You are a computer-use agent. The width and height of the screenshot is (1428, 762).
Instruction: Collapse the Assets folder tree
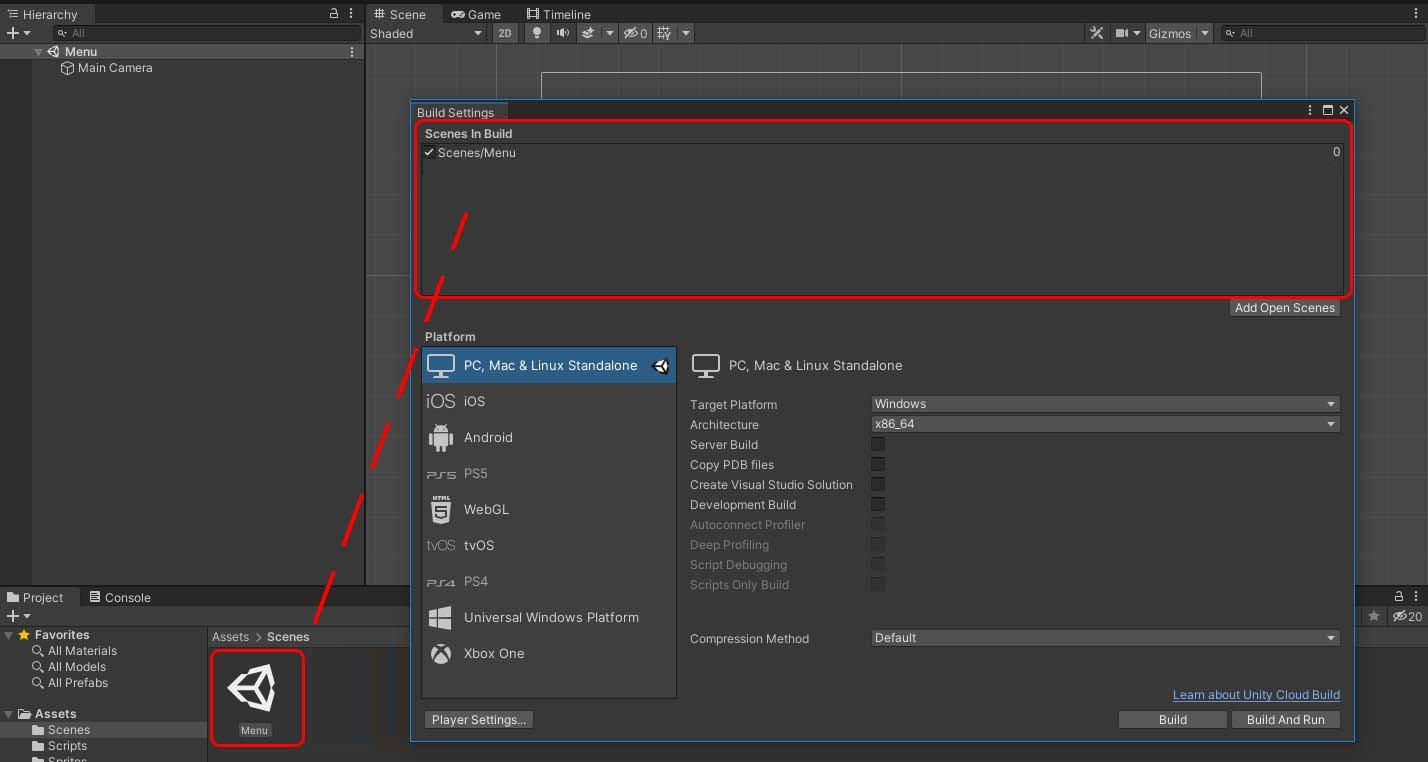pyautogui.click(x=9, y=714)
